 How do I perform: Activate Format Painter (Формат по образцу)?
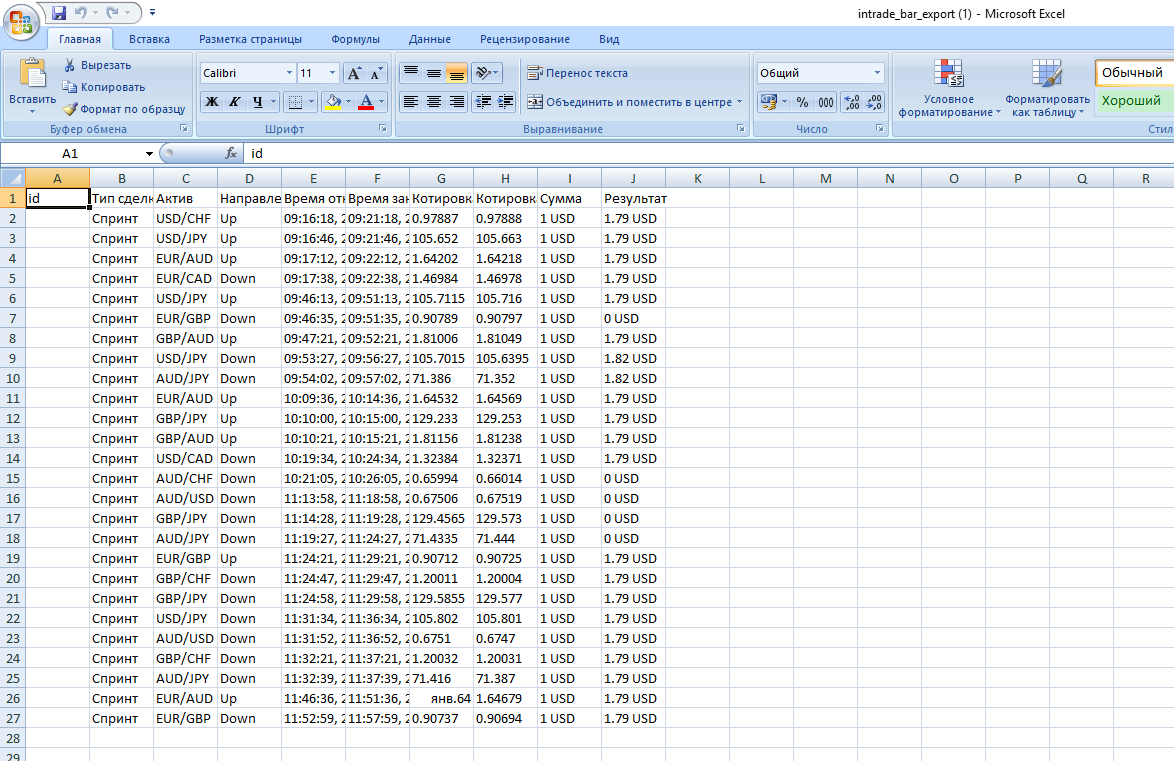coord(124,109)
